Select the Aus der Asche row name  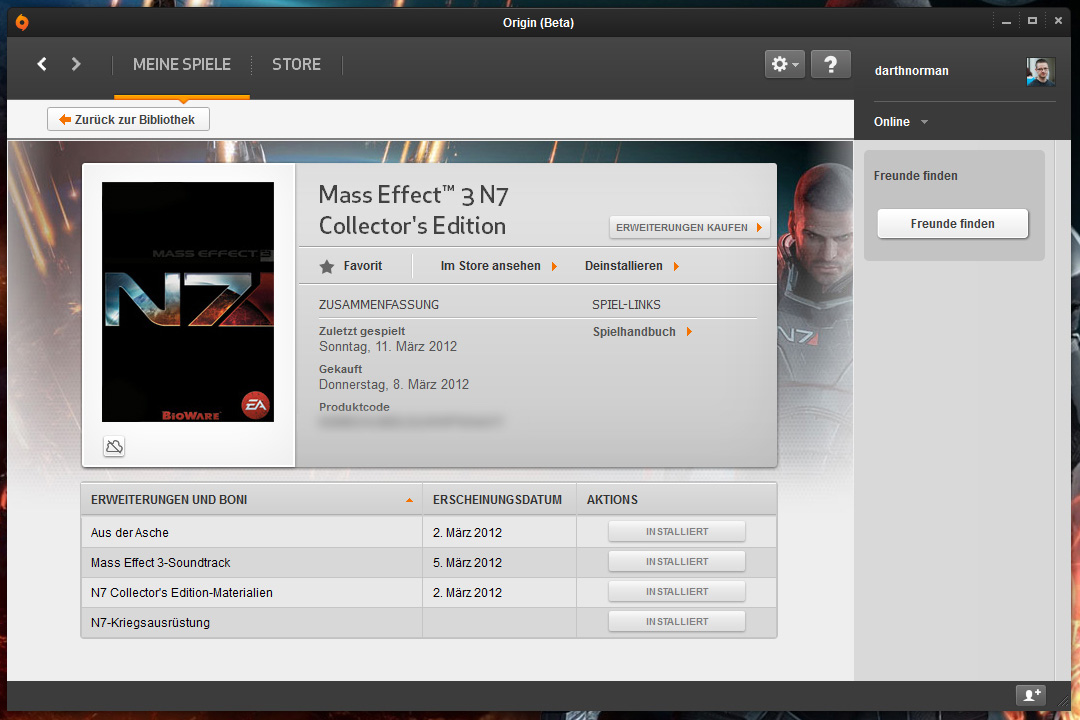[129, 533]
